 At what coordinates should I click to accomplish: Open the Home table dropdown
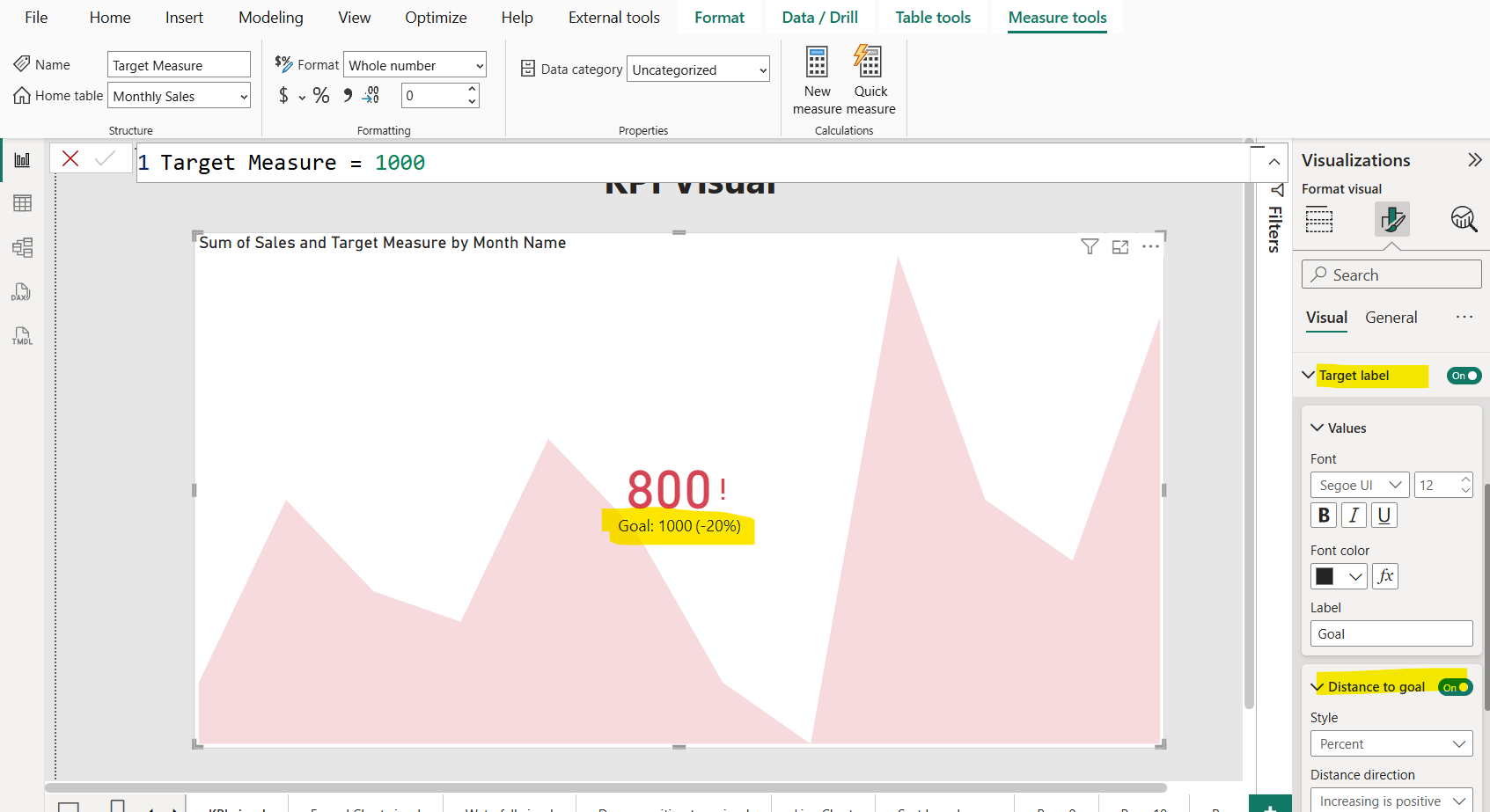click(x=179, y=96)
